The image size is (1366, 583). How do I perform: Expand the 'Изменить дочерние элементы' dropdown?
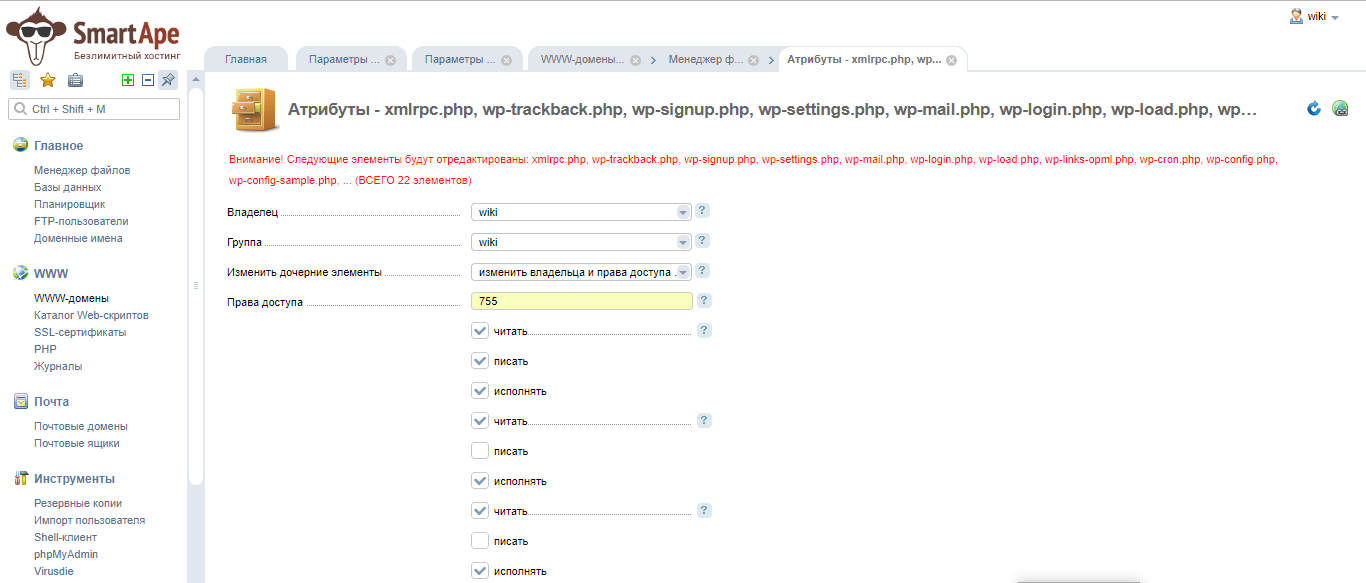pos(581,272)
